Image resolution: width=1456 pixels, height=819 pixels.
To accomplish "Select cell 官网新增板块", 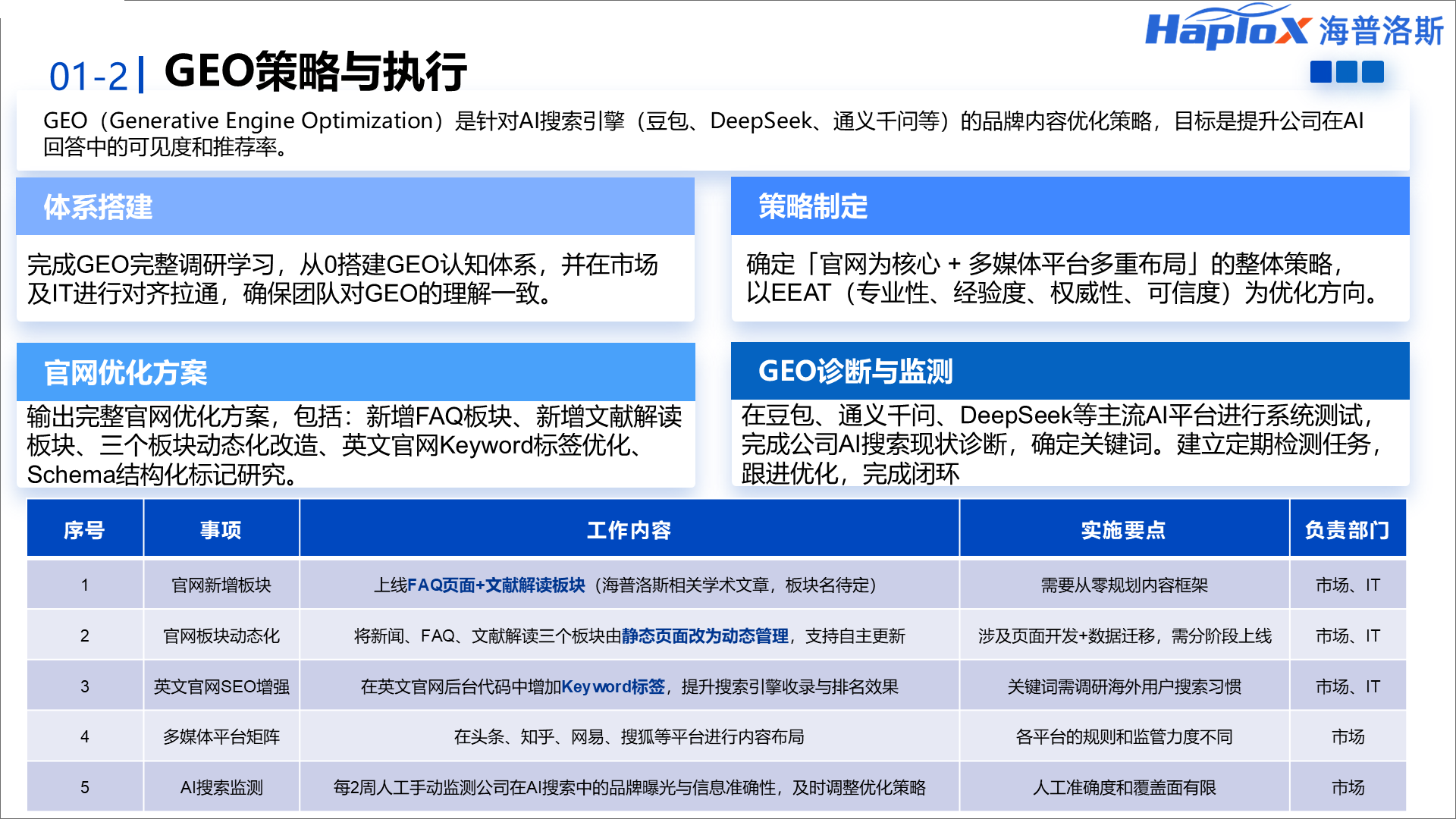I will pyautogui.click(x=221, y=585).
